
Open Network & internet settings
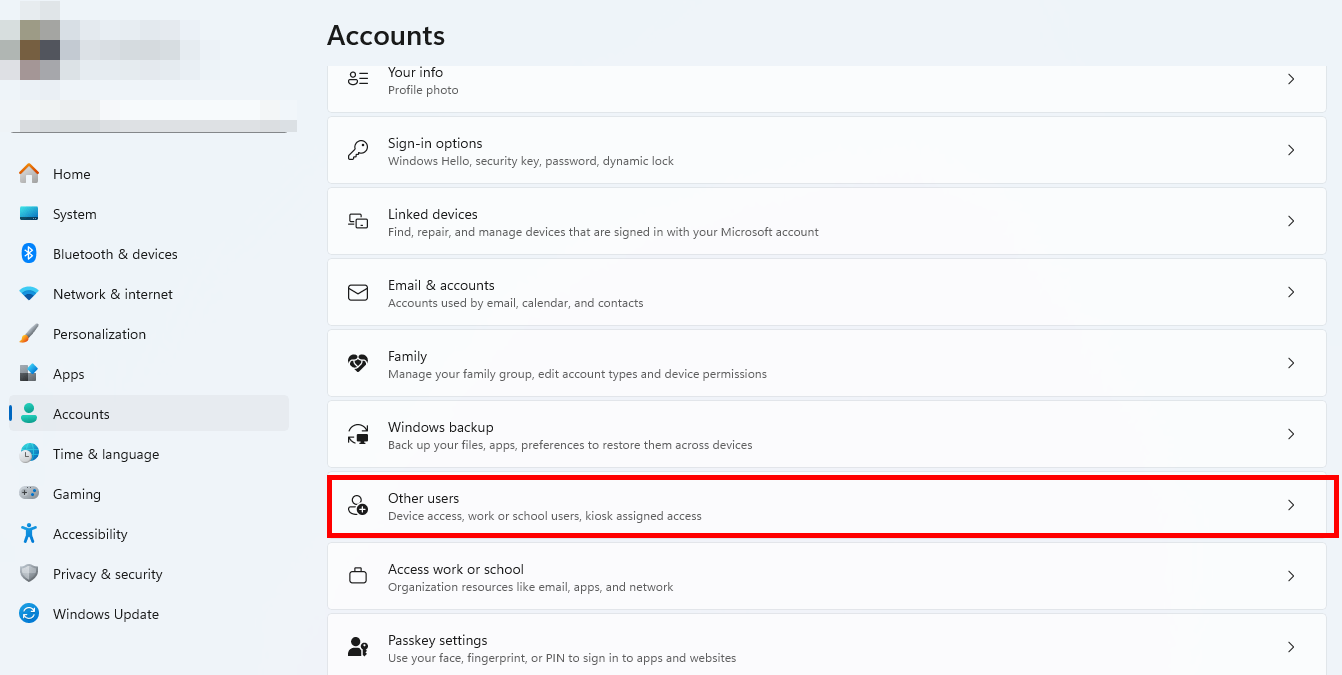tap(113, 294)
